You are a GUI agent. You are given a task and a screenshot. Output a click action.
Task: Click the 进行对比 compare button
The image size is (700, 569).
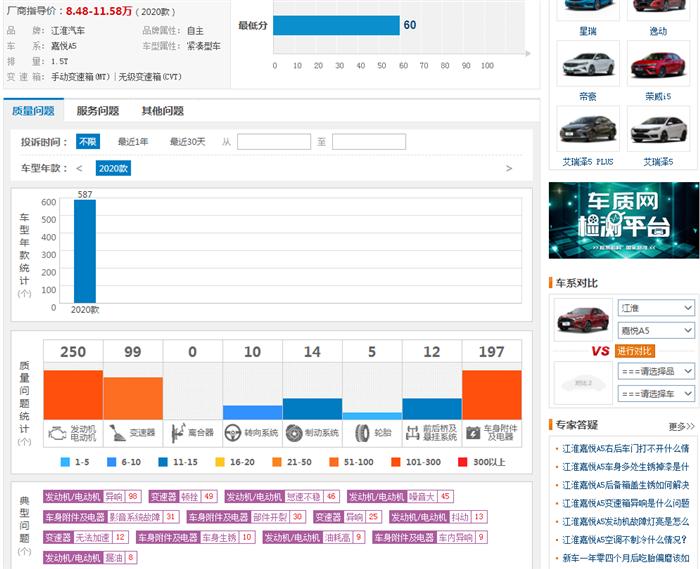click(x=634, y=351)
